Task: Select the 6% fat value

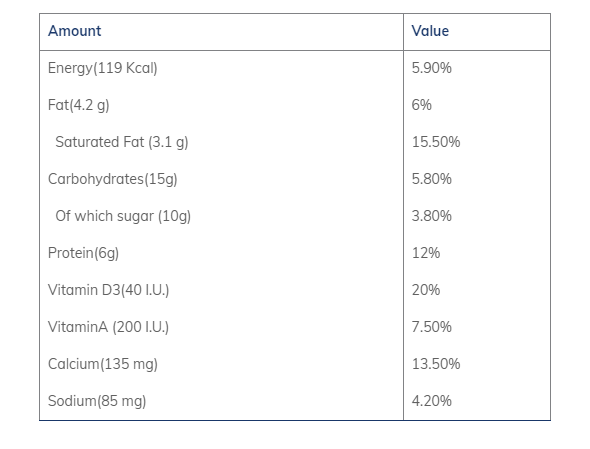Action: 421,105
